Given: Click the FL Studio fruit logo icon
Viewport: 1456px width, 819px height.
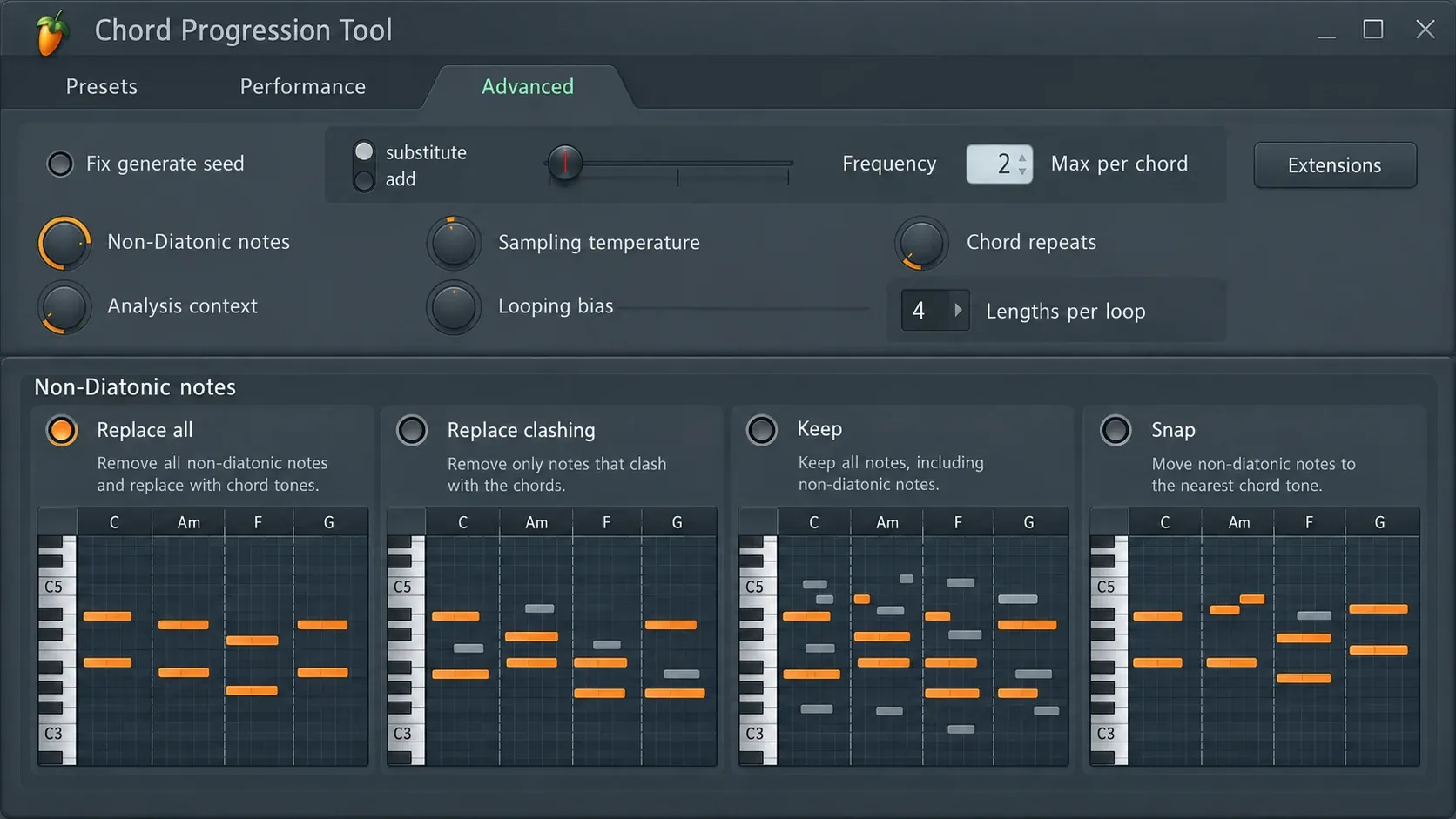Looking at the screenshot, I should [52, 32].
